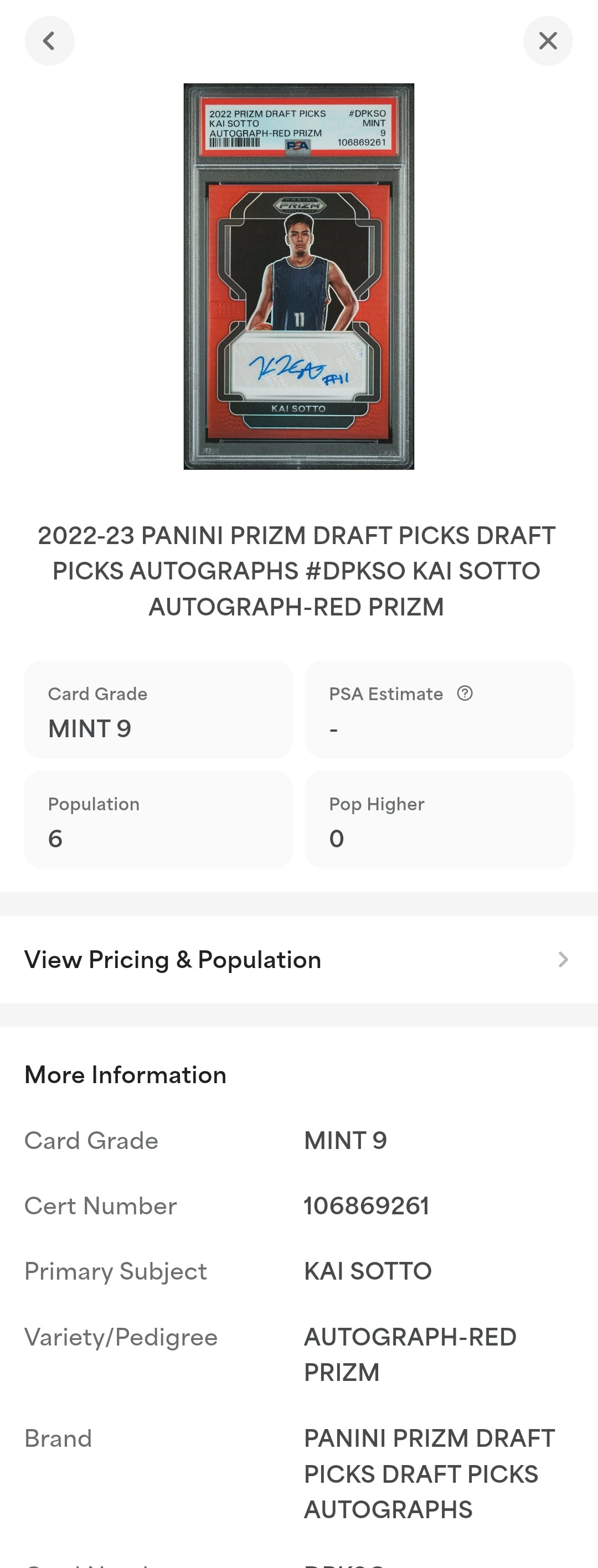Image resolution: width=598 pixels, height=1568 pixels.
Task: Select the Population tile showing 6
Action: (158, 820)
